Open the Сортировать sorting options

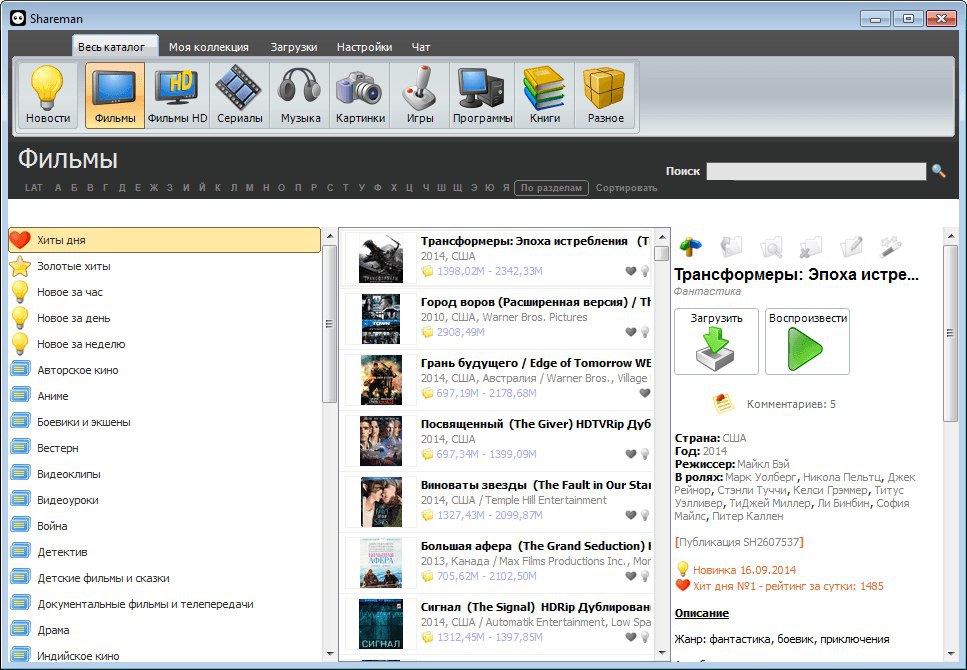point(626,188)
